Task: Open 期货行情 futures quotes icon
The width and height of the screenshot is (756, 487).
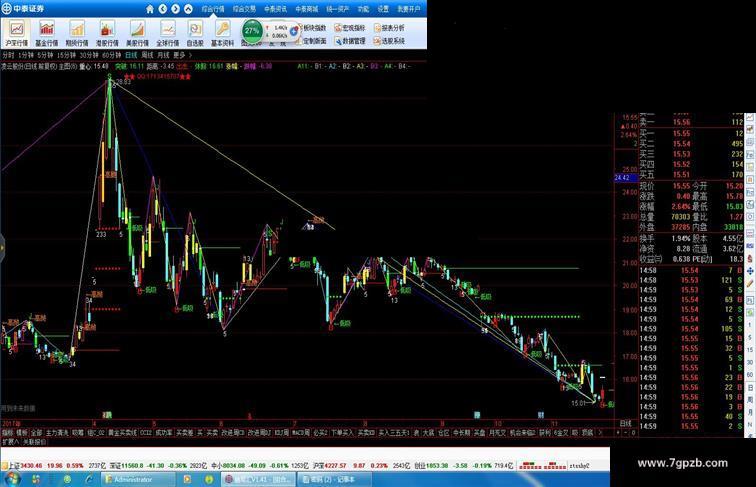Action: (x=77, y=33)
